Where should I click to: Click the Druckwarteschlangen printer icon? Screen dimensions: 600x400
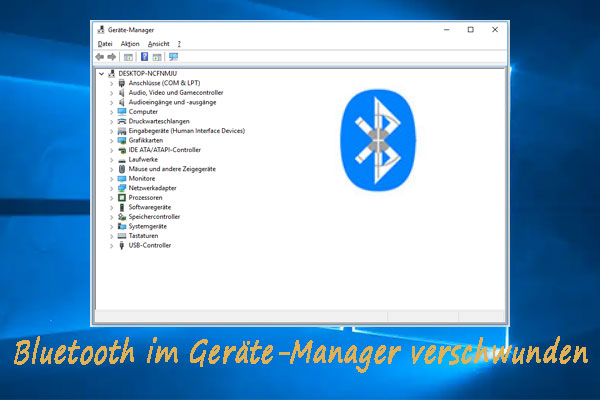(x=122, y=121)
